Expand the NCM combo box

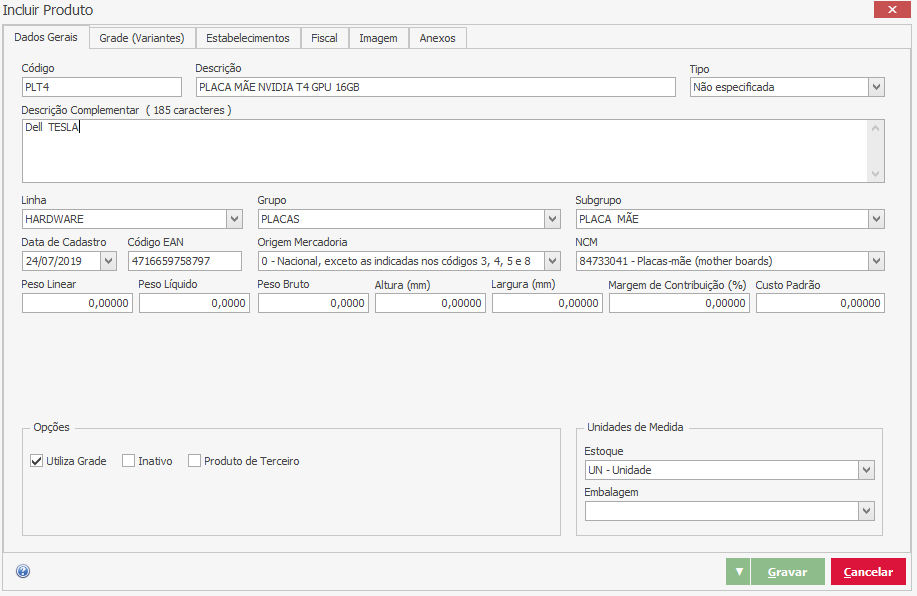876,261
